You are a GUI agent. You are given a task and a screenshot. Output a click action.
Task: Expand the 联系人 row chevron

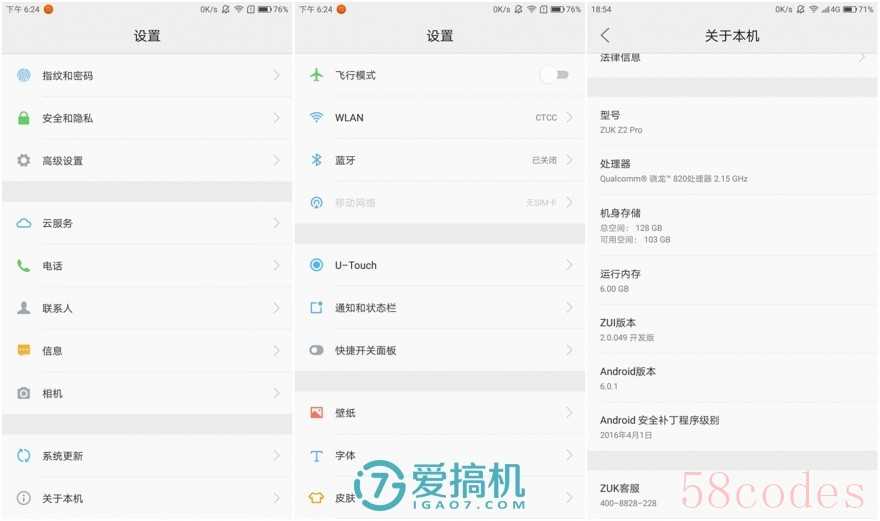(276, 308)
